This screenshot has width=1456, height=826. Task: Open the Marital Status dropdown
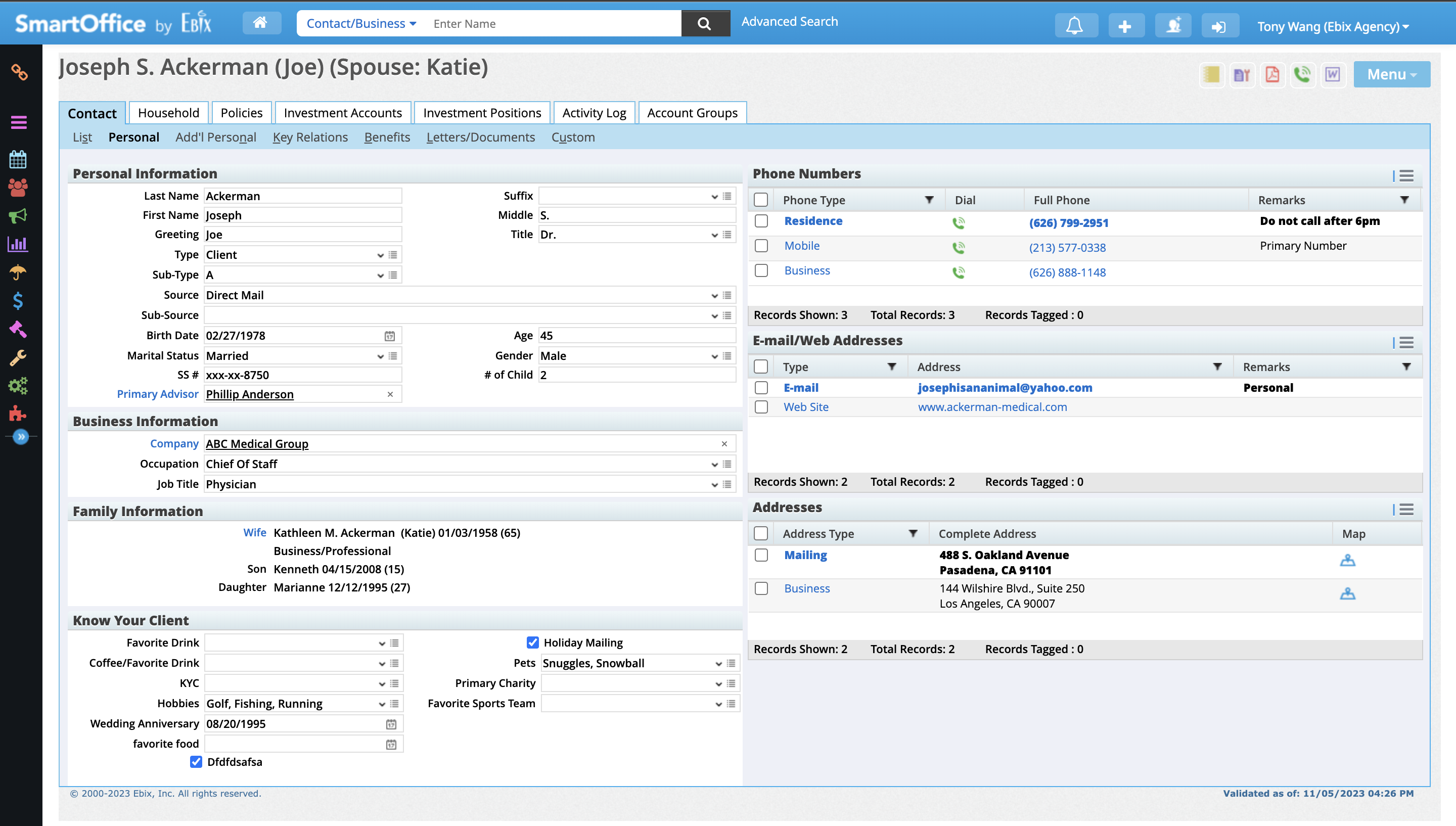[380, 356]
